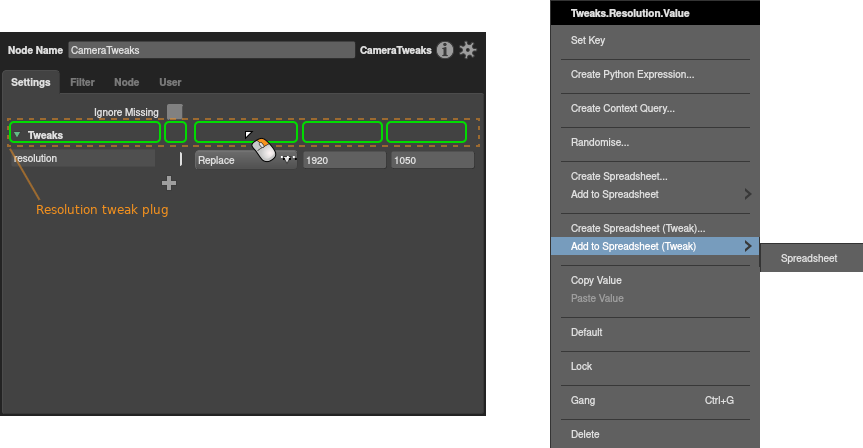Collapse the Tweaks section
863x448 pixels.
point(17,134)
